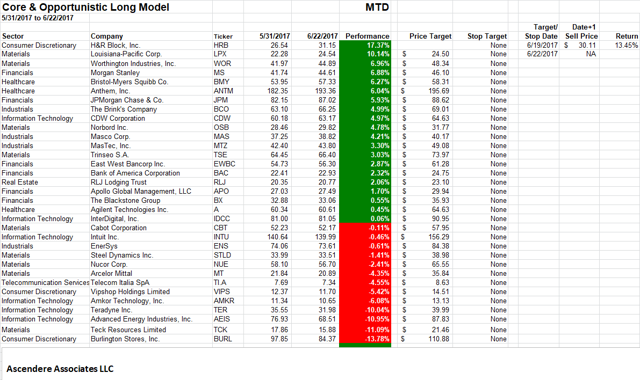Select the Morgan Stanley company cell

[x=151, y=73]
